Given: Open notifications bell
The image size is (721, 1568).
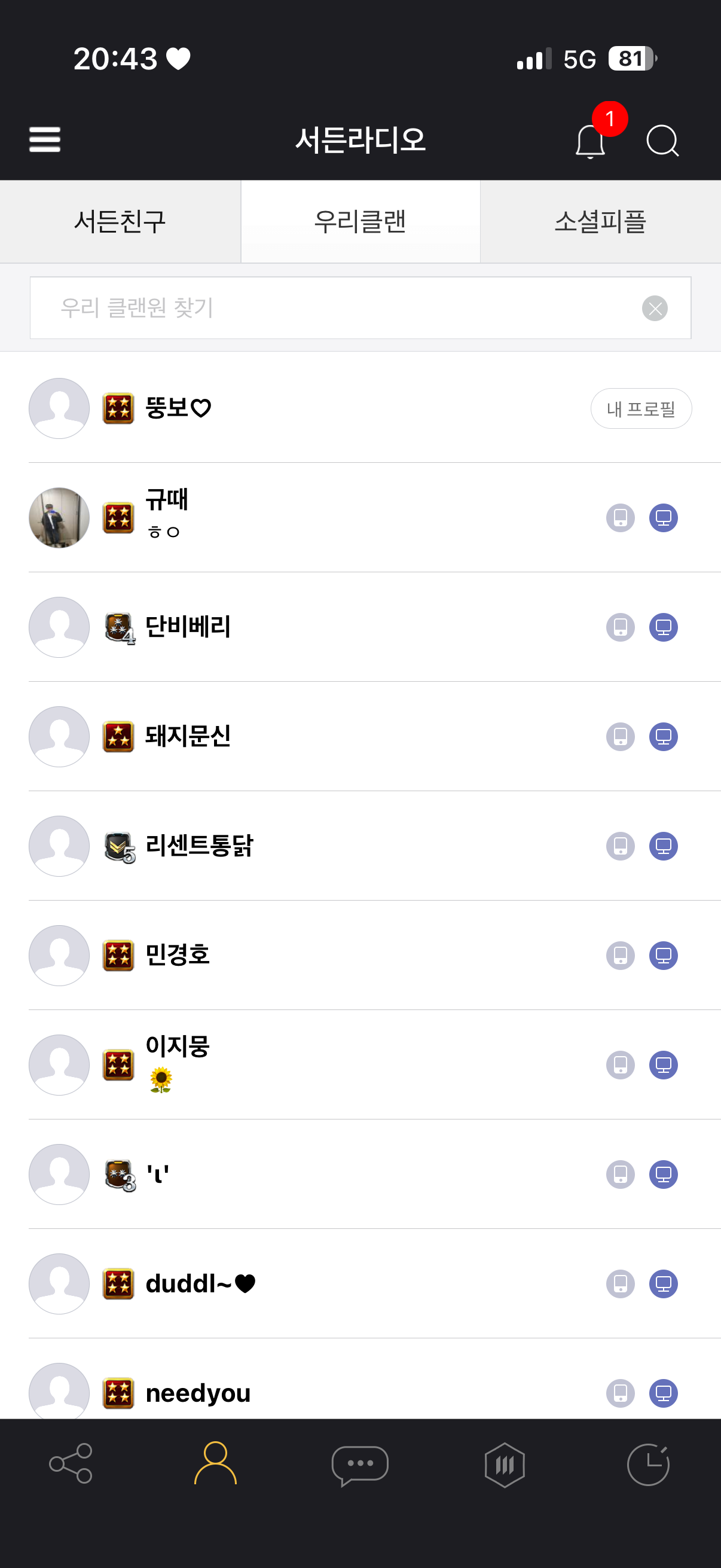Looking at the screenshot, I should tap(589, 141).
